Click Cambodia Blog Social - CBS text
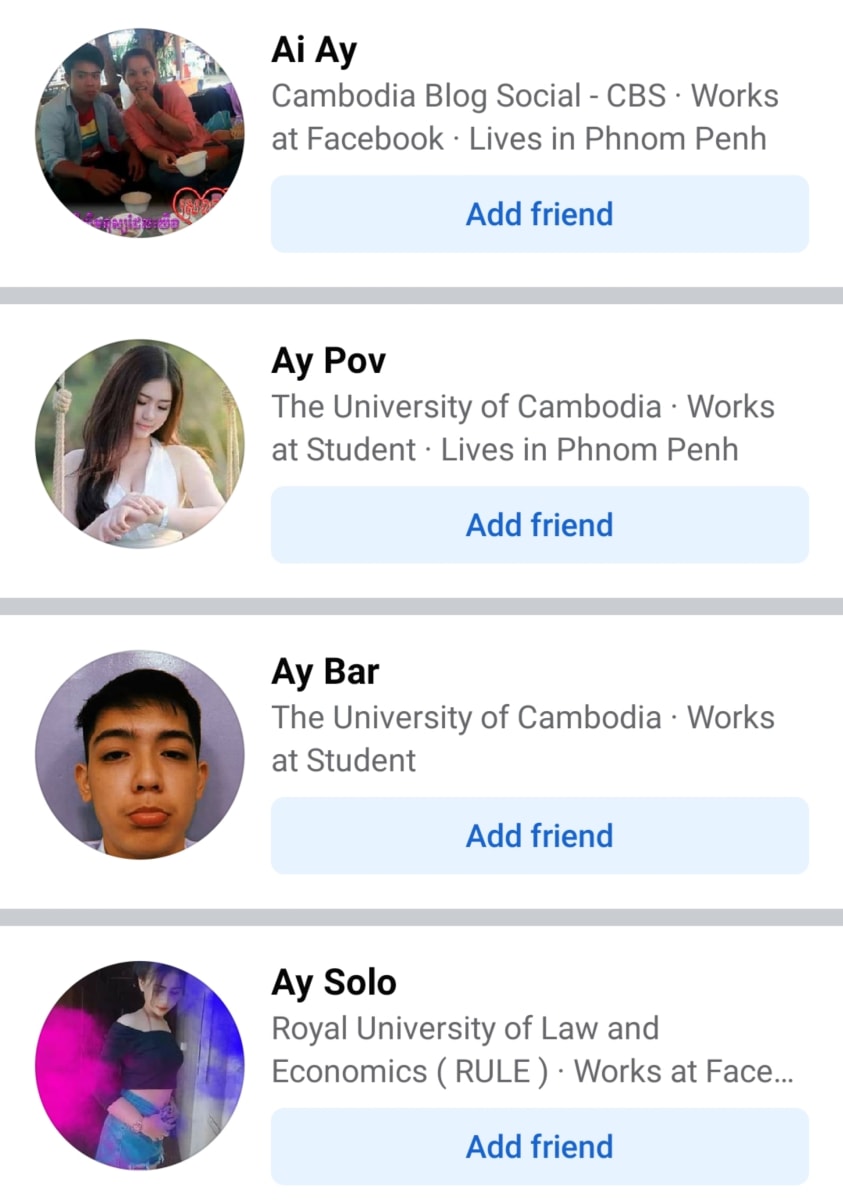Viewport: 843px width, 1200px height. [469, 96]
